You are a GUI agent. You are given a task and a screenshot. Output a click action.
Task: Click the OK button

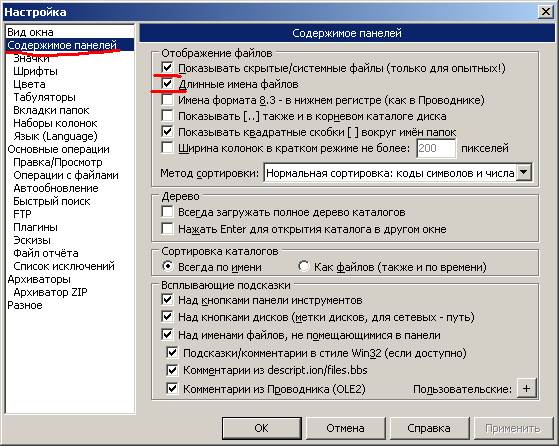point(262,428)
